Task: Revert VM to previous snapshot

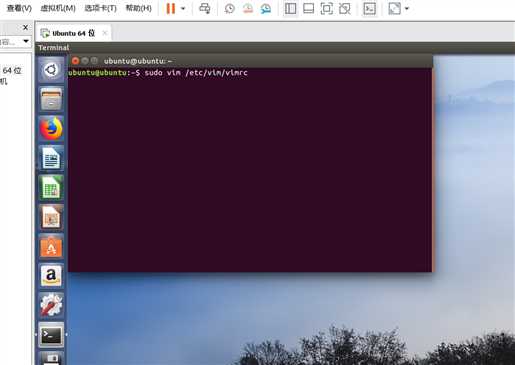Action: pos(248,8)
